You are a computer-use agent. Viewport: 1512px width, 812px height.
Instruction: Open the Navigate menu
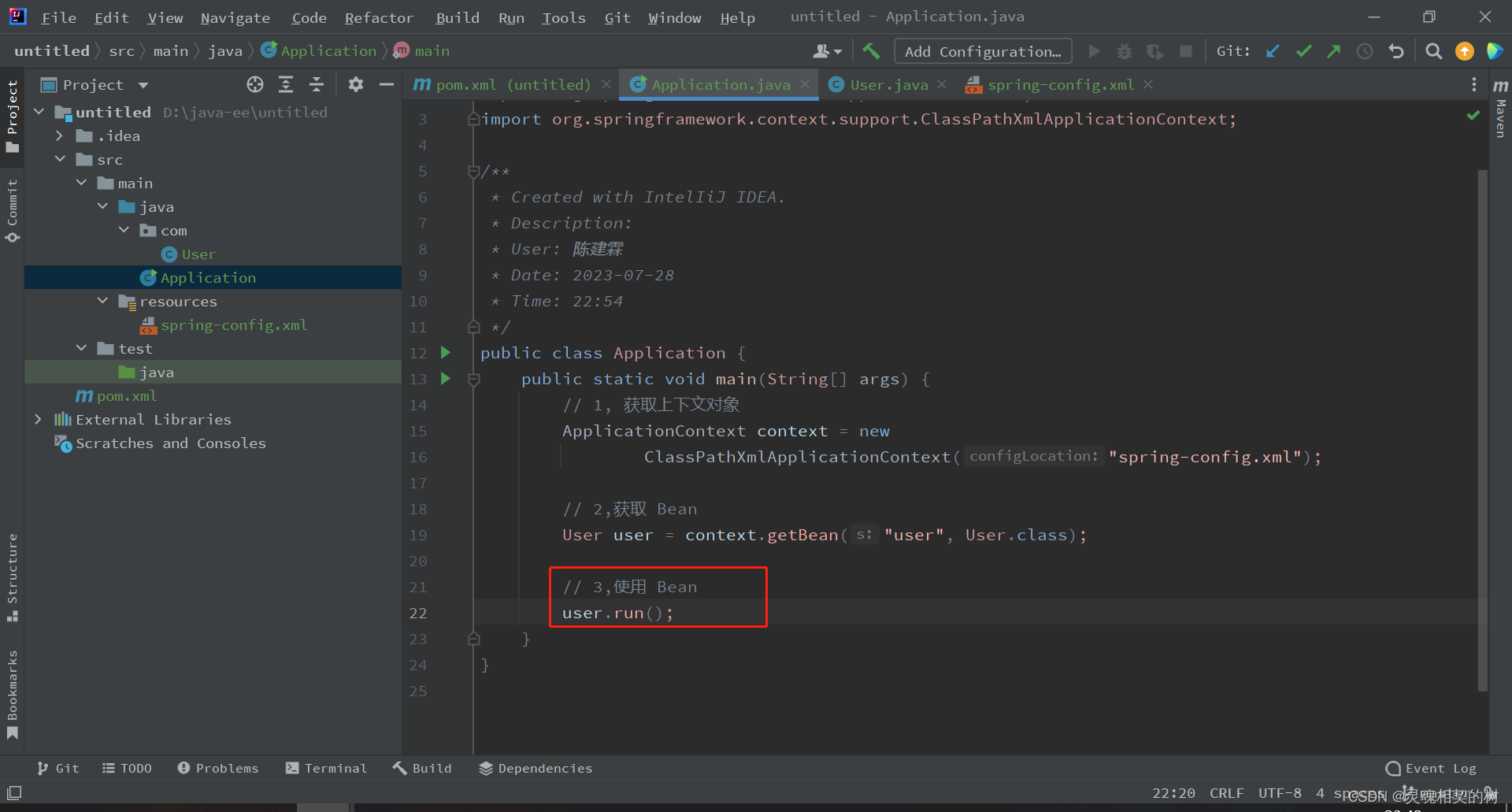pos(235,17)
